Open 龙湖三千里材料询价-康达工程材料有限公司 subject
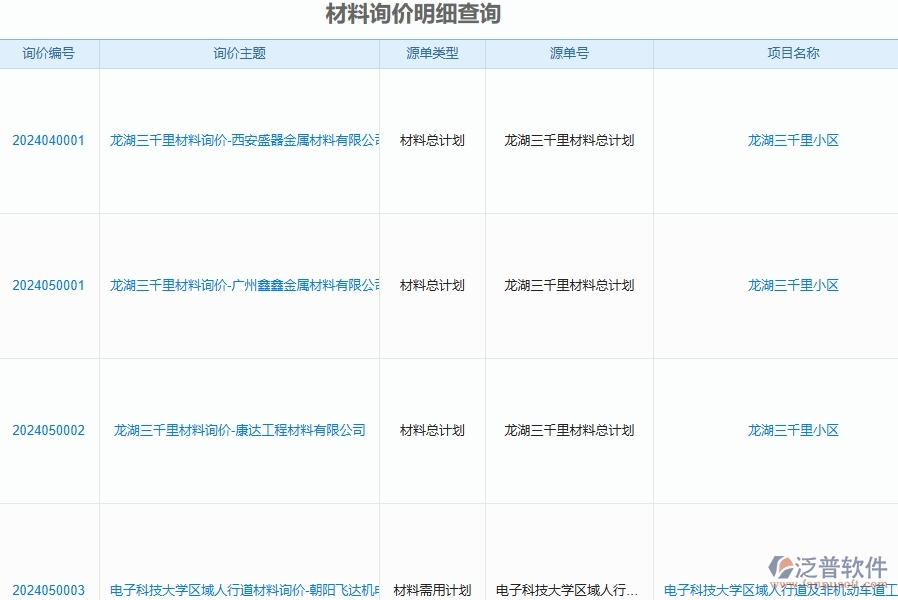898x600 pixels. 240,430
